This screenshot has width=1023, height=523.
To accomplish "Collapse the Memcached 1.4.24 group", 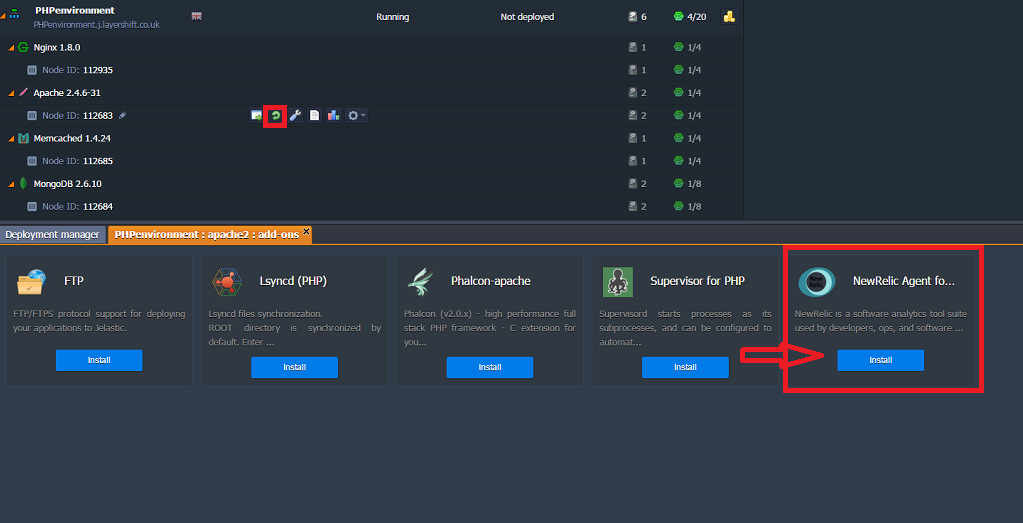I will point(11,140).
